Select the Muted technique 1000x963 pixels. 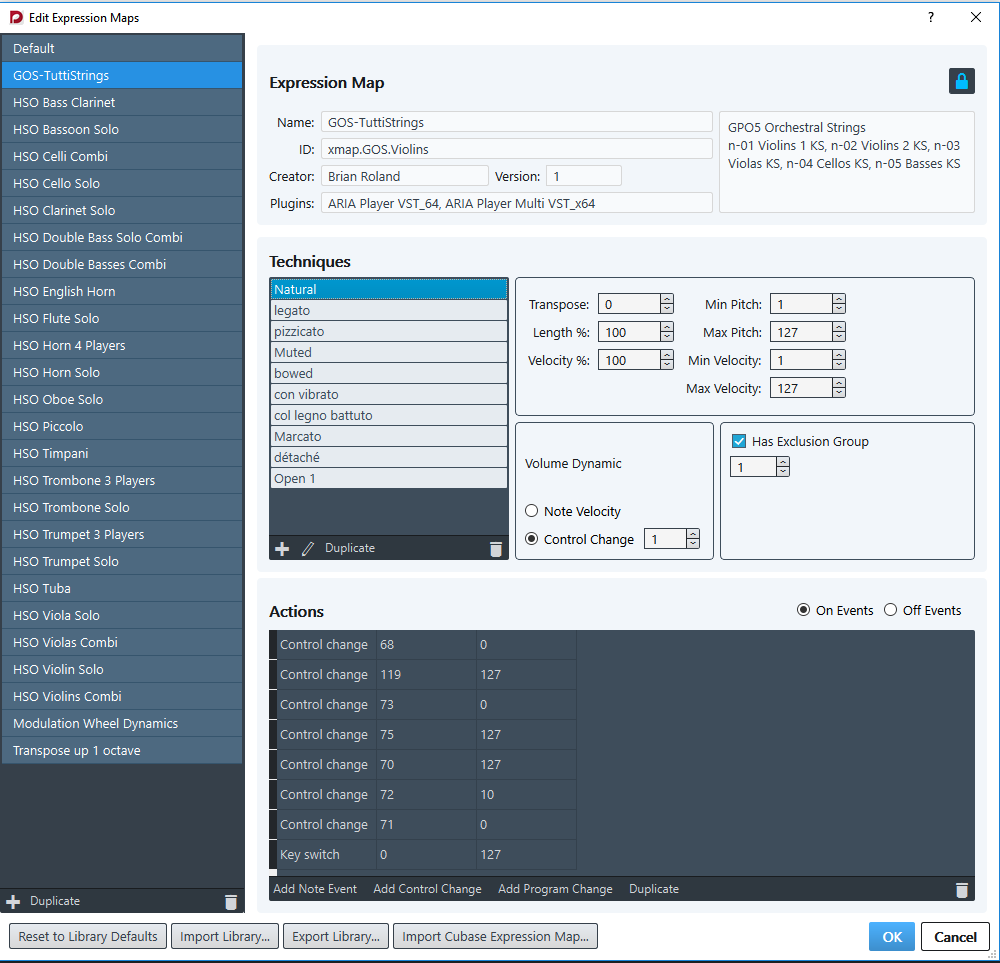coord(389,352)
